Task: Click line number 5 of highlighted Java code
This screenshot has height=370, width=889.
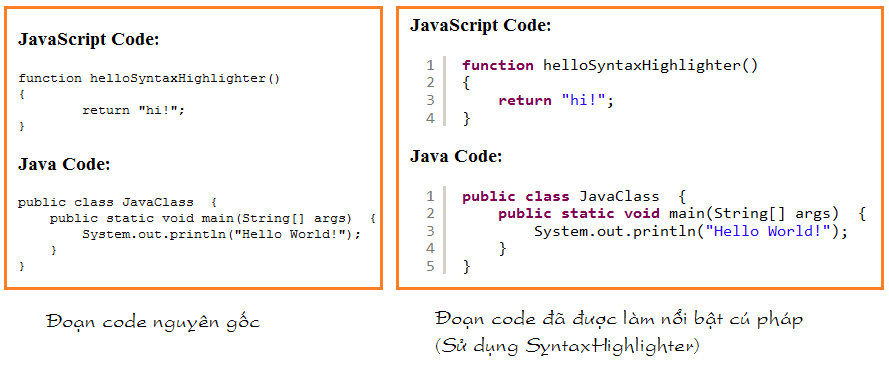Action: click(430, 266)
